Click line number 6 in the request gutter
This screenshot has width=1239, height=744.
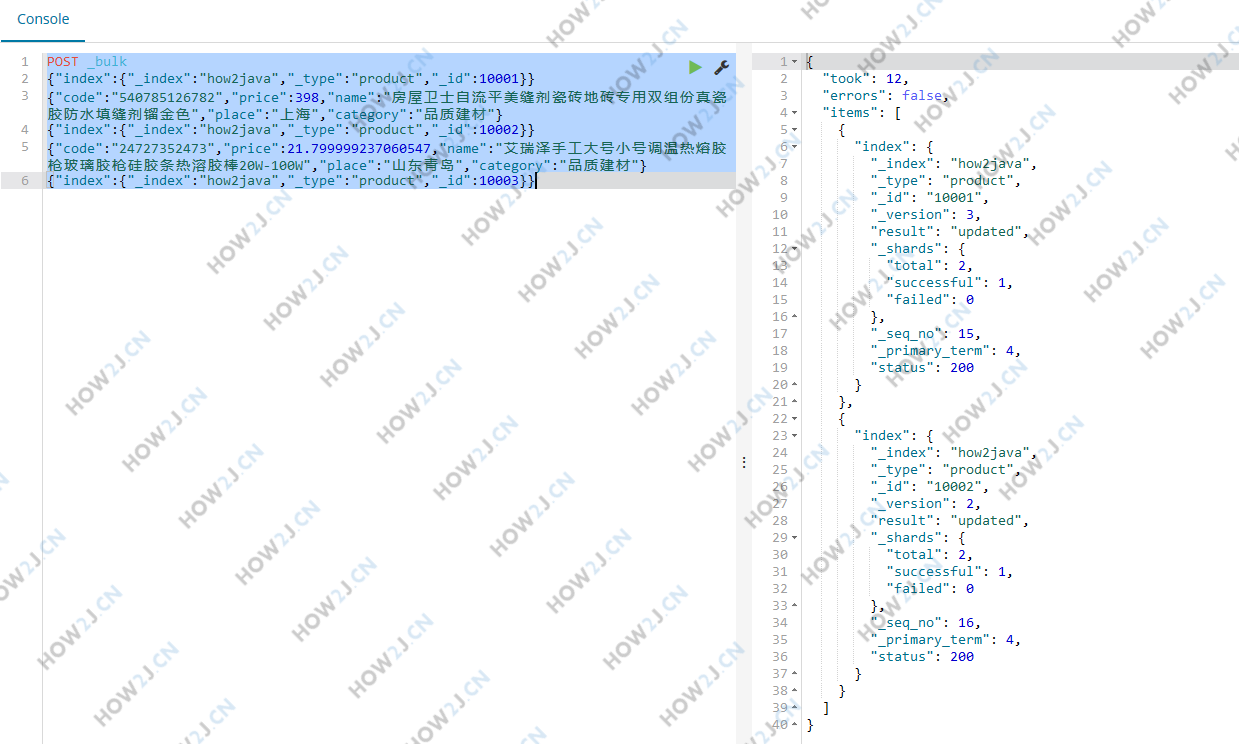[x=25, y=181]
